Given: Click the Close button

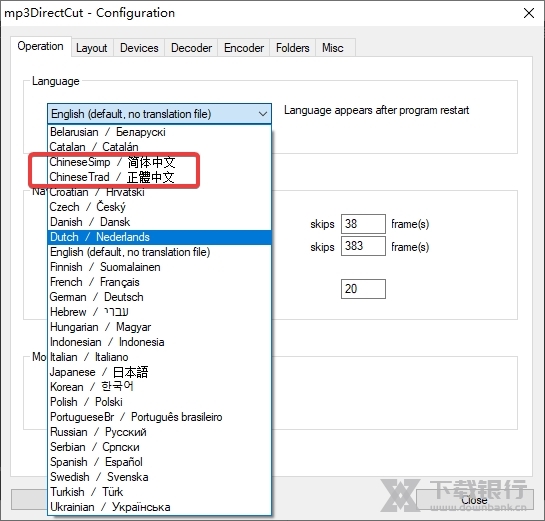Looking at the screenshot, I should (475, 500).
